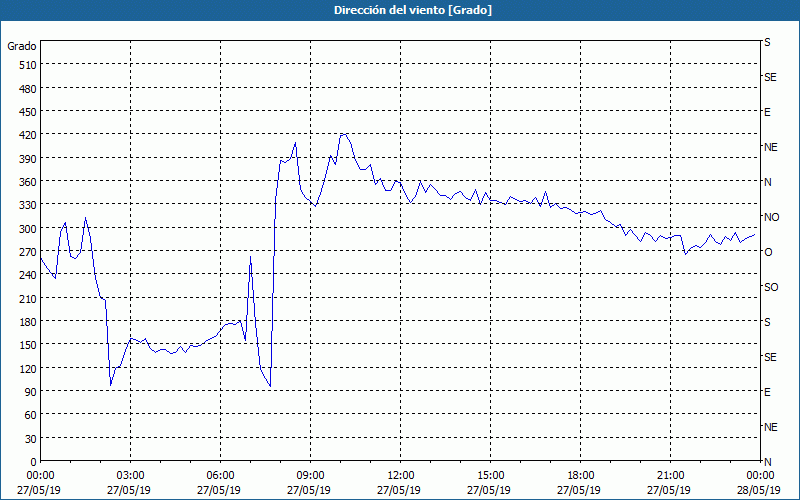Select the 'SO' compass direction label
Image resolution: width=800 pixels, height=500 pixels.
tap(771, 287)
